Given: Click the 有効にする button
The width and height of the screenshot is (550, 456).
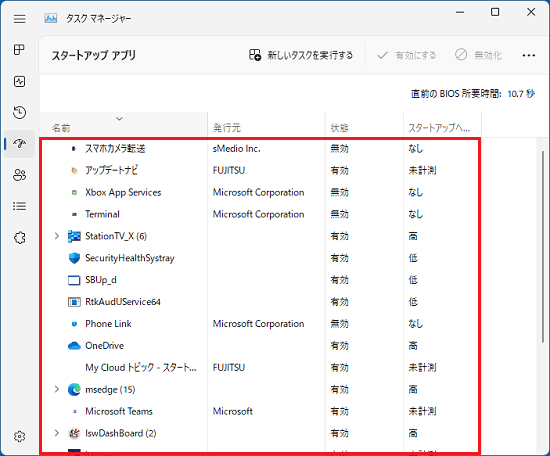Looking at the screenshot, I should [406, 55].
